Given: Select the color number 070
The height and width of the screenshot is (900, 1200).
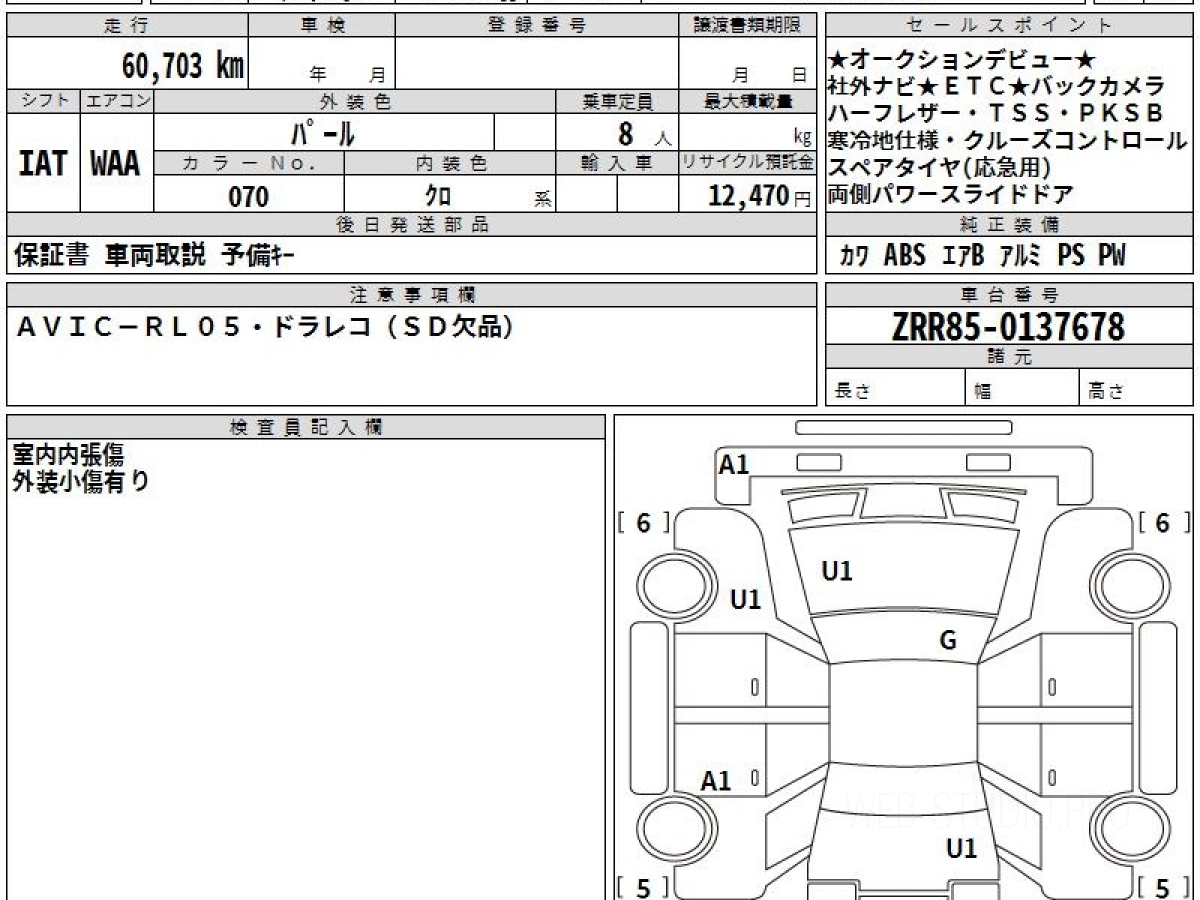Looking at the screenshot, I should coord(249,196).
